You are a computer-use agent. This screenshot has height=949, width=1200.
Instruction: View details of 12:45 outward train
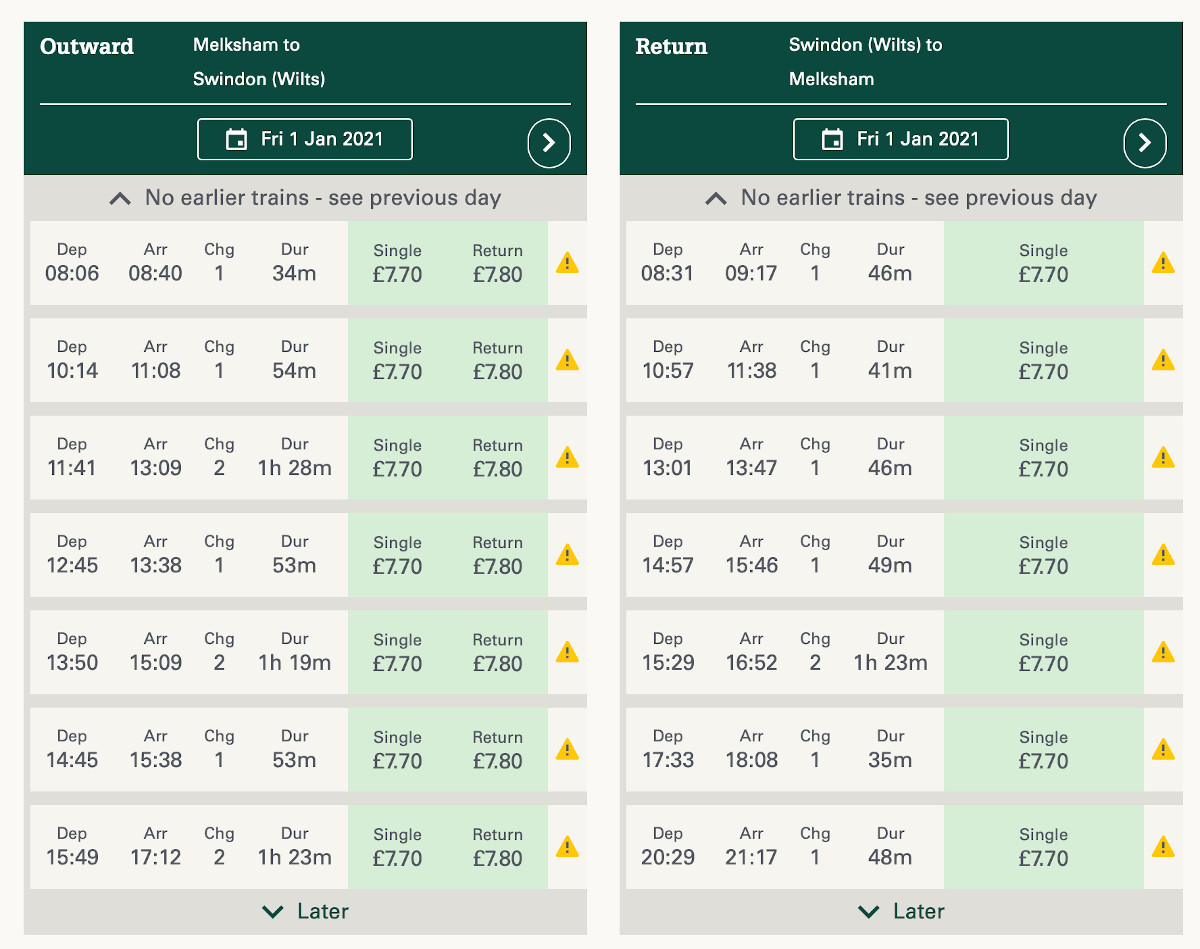click(x=189, y=555)
